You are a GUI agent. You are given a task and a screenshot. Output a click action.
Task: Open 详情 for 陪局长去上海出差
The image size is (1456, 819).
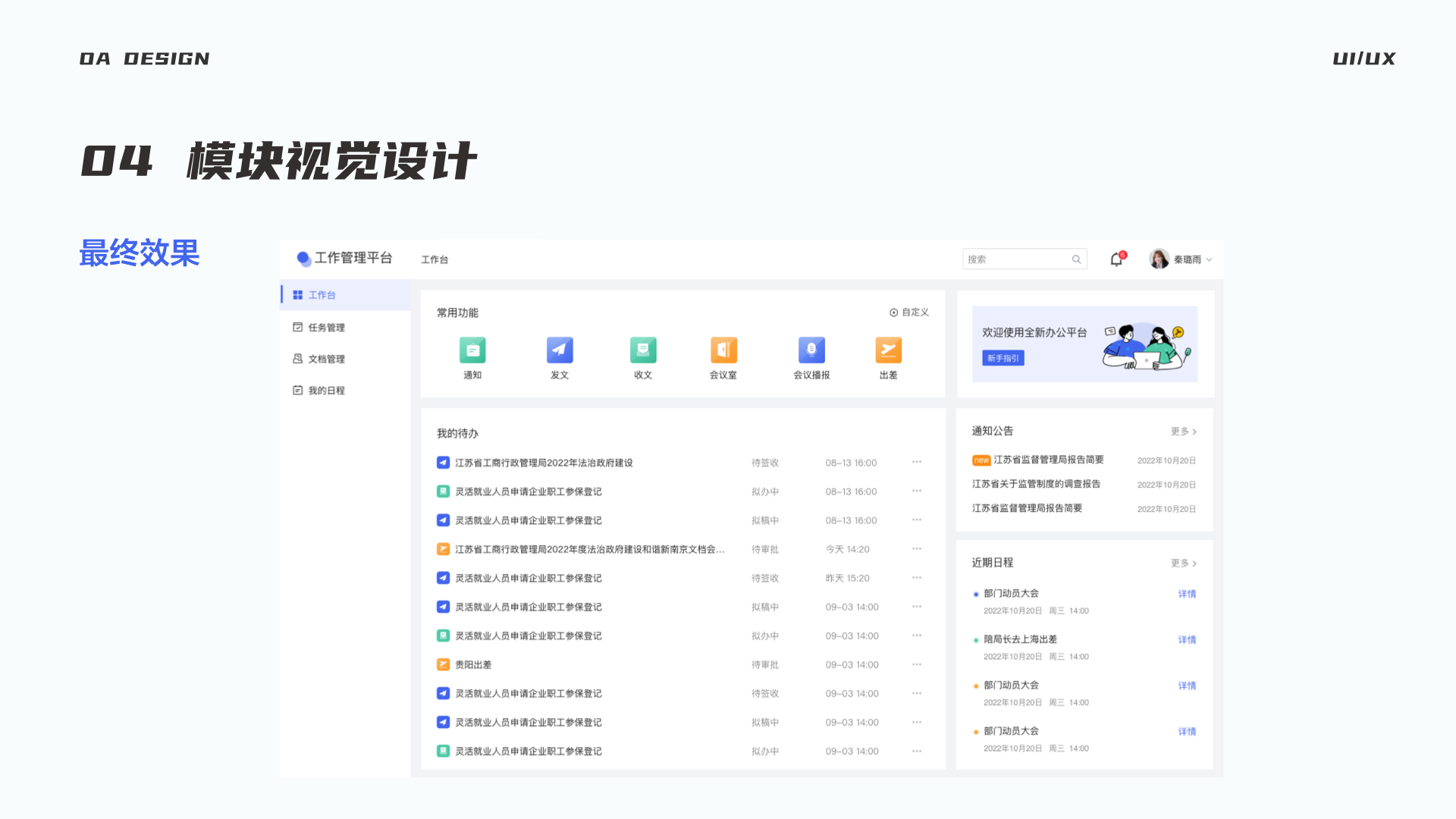pyautogui.click(x=1187, y=639)
